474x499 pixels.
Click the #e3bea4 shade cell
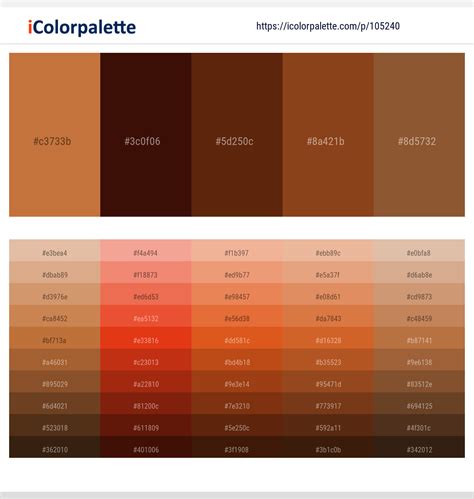pyautogui.click(x=55, y=251)
